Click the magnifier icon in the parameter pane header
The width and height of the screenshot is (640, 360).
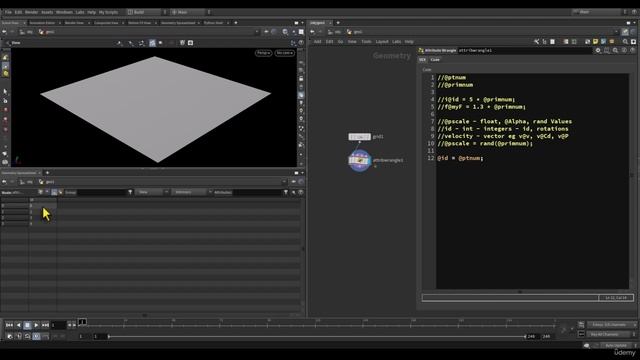point(615,51)
